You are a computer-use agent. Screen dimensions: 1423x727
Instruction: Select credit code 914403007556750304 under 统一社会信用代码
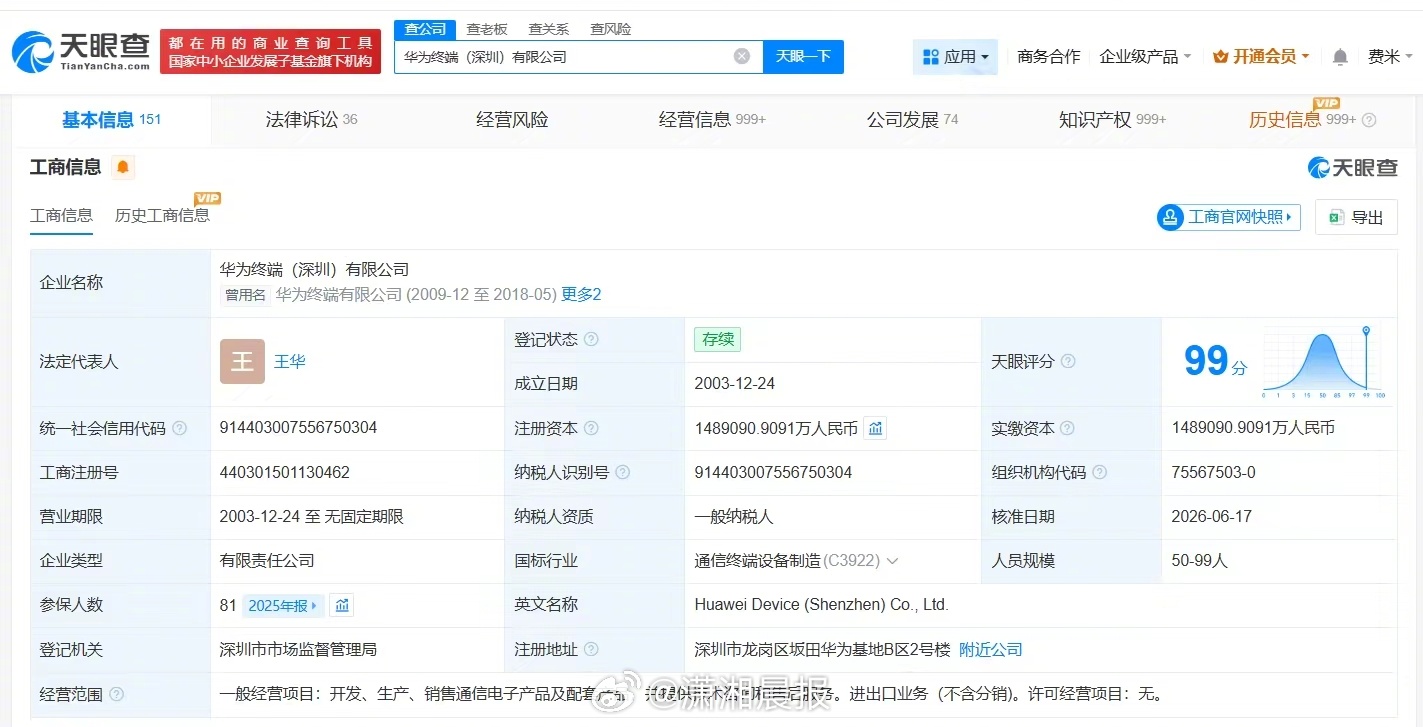click(299, 428)
